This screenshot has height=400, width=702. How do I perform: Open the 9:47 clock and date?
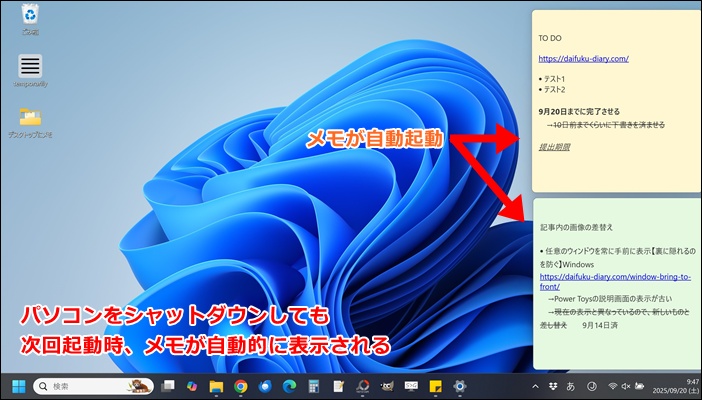(676, 386)
